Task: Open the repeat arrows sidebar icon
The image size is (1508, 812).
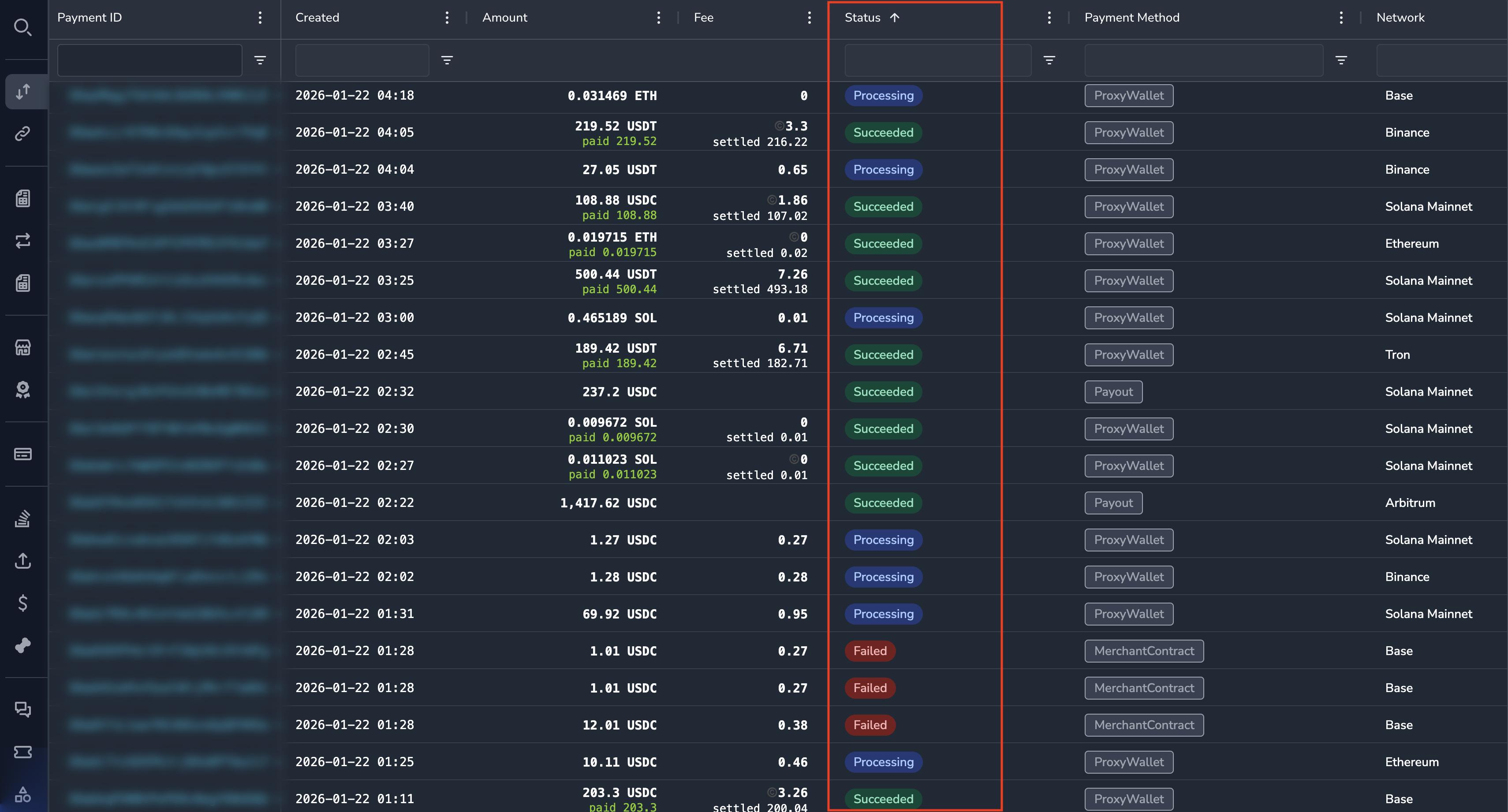Action: [x=23, y=241]
